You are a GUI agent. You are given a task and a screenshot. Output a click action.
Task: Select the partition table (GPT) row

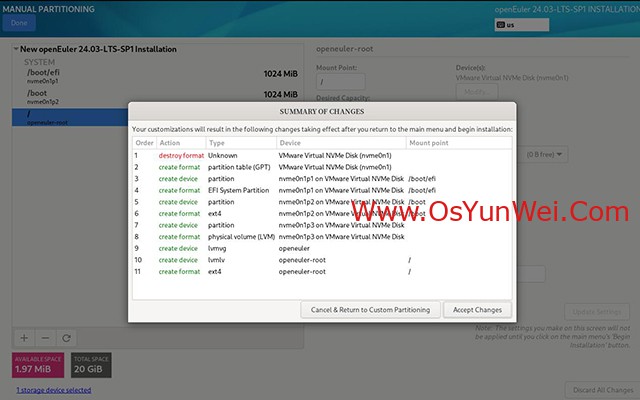pos(322,167)
